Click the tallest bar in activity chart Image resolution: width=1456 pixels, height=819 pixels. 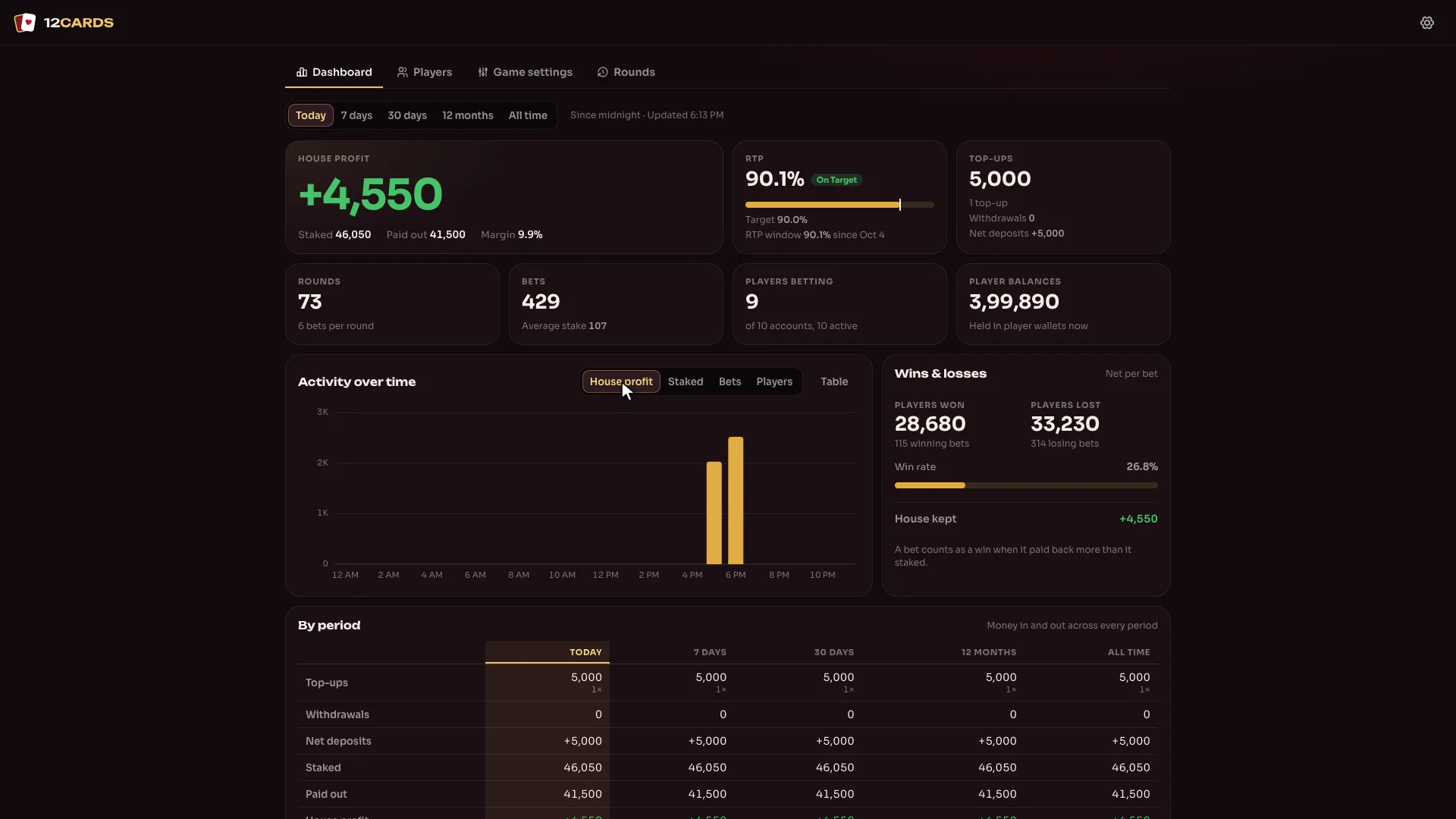click(736, 500)
